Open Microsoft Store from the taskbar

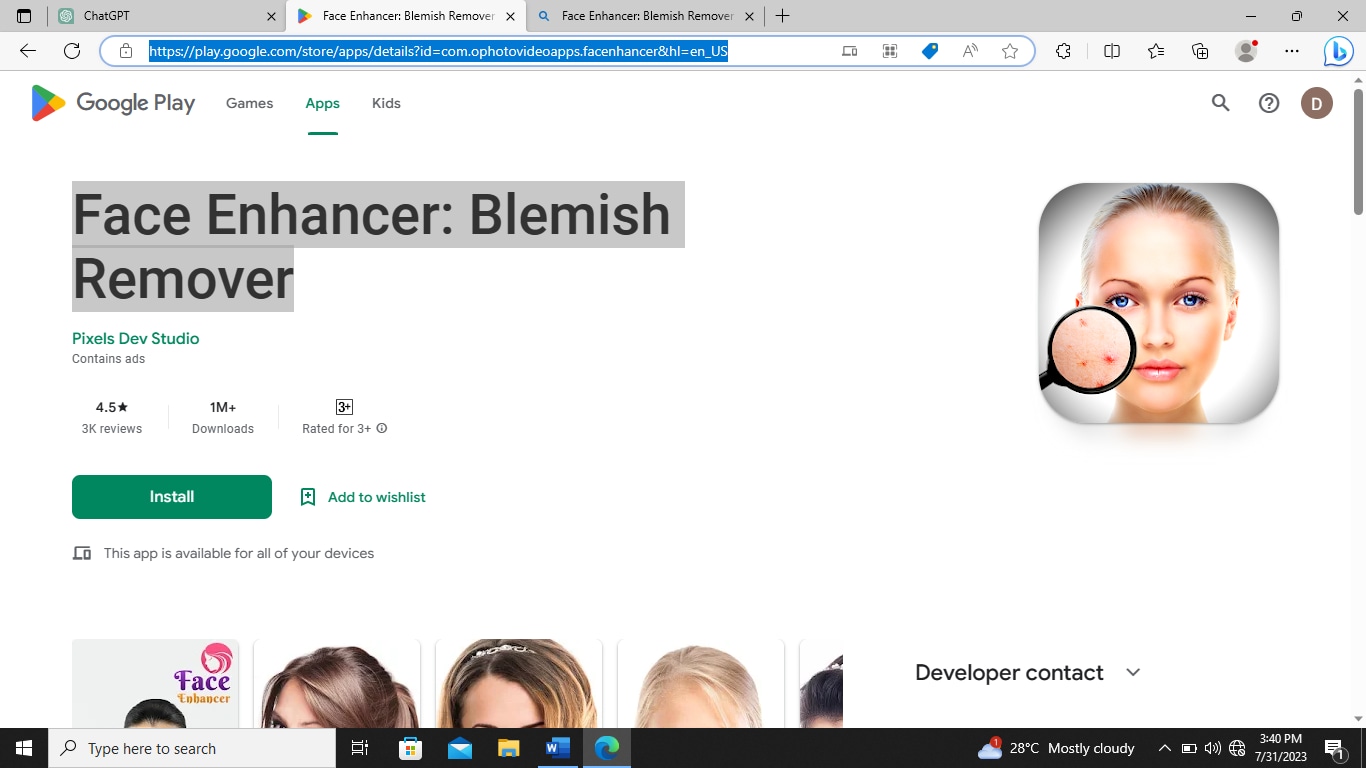(410, 748)
